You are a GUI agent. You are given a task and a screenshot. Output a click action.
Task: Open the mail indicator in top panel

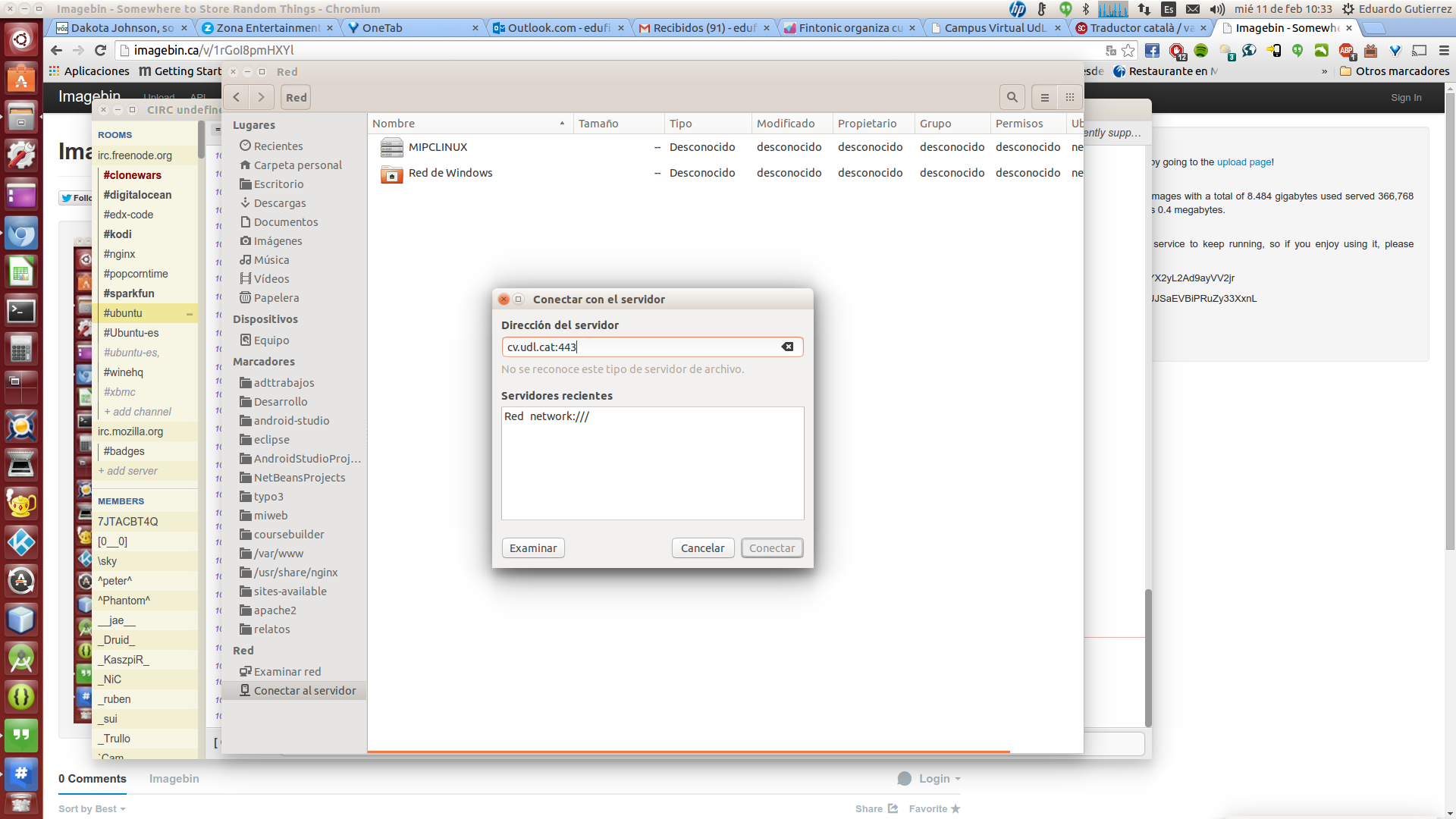pyautogui.click(x=1193, y=9)
